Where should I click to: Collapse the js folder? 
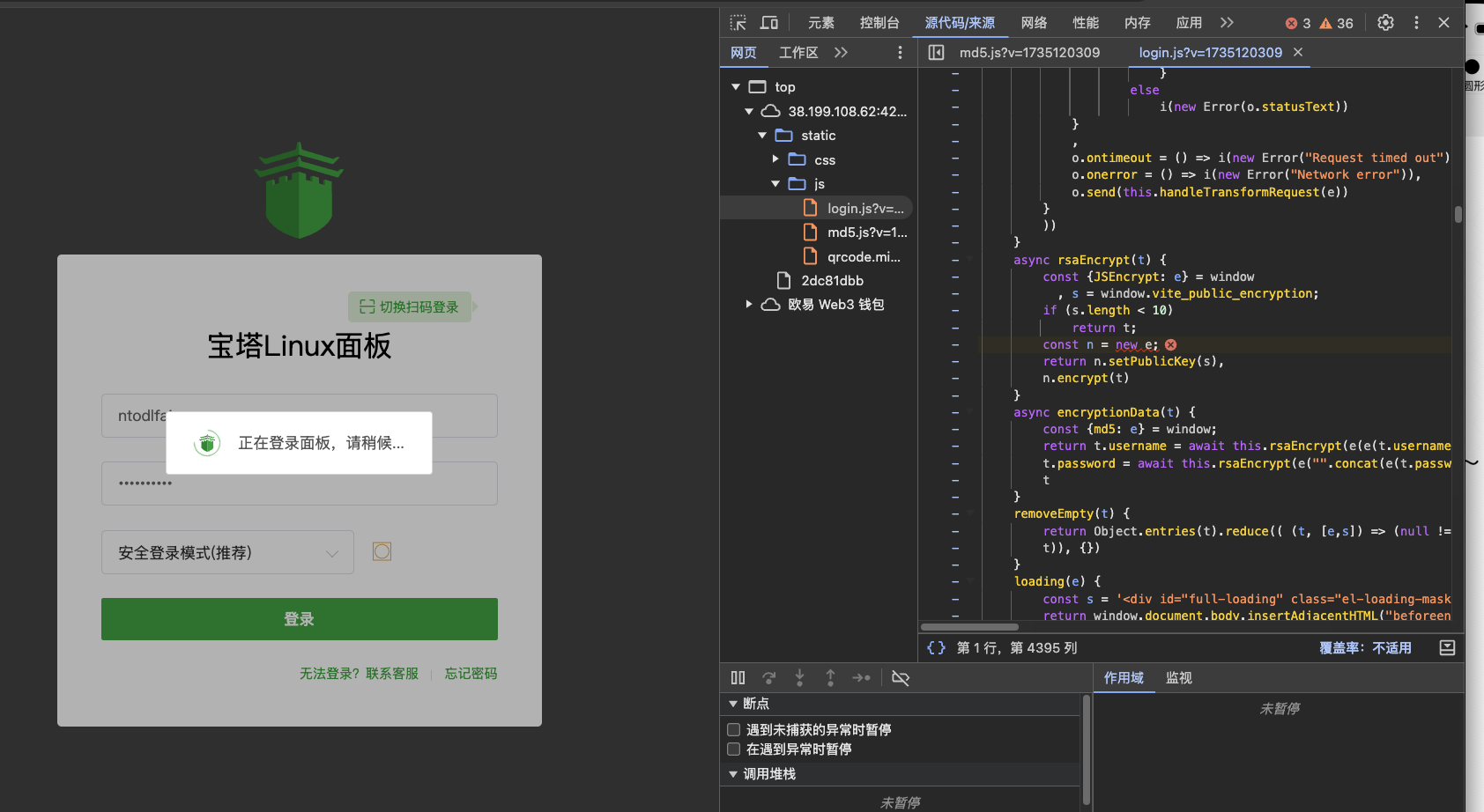click(x=775, y=183)
